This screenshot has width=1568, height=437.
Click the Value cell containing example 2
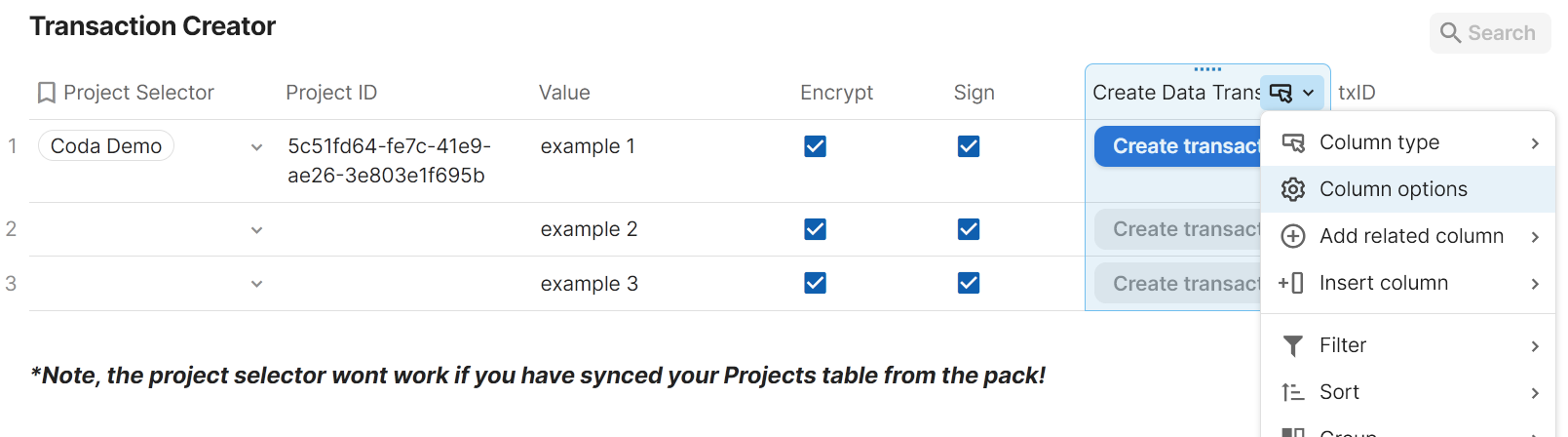(x=589, y=229)
